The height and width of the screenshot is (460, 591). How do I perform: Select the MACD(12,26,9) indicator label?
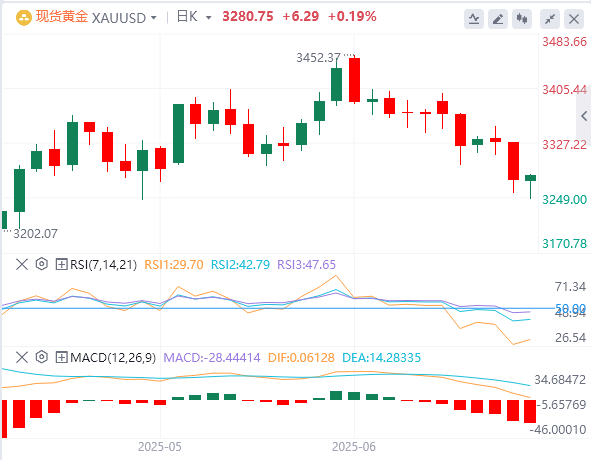click(113, 357)
